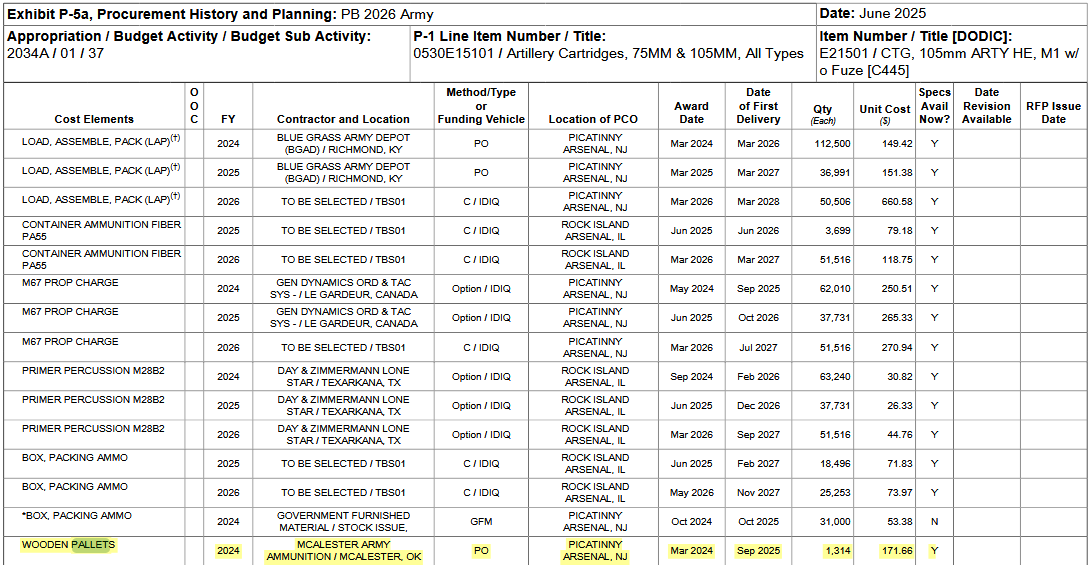Screen dimensions: 1090x565
Task: Select unit cost 151.38
Action: [x=897, y=172]
